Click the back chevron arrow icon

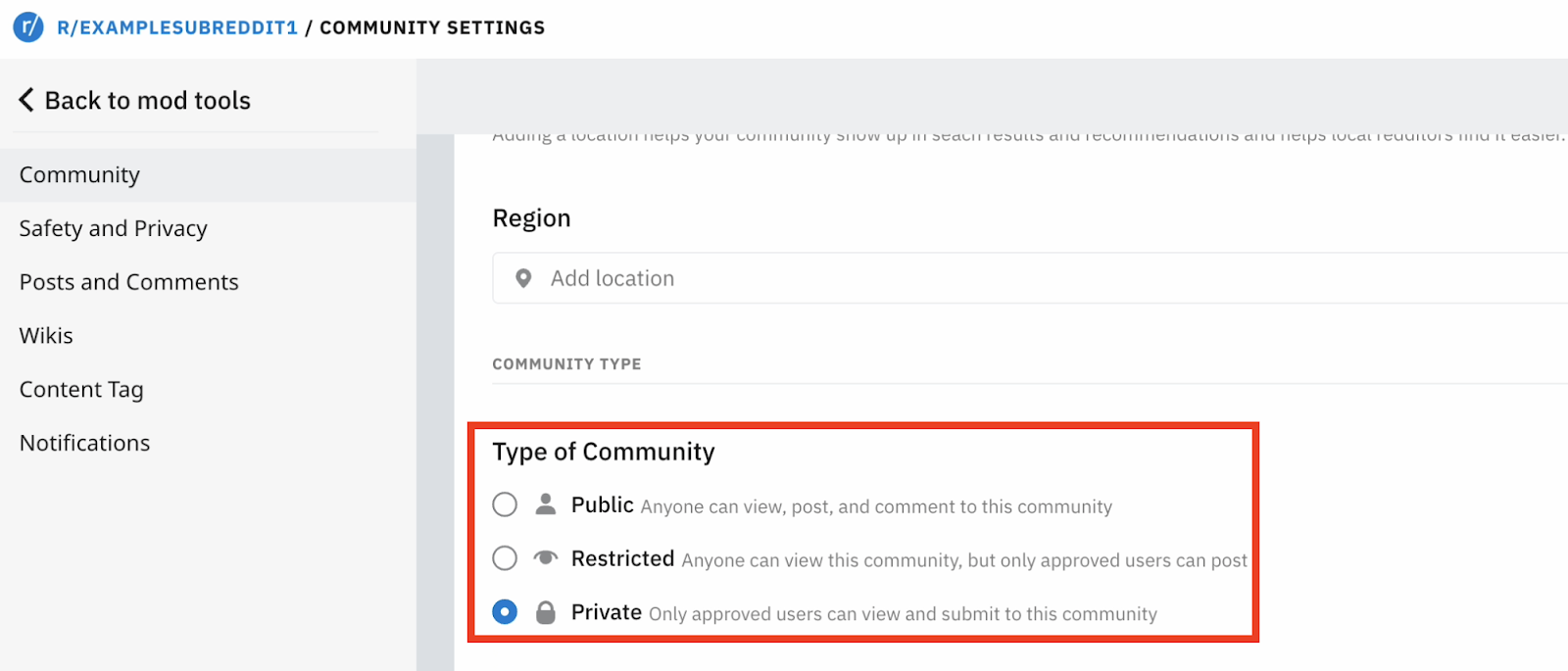26,100
